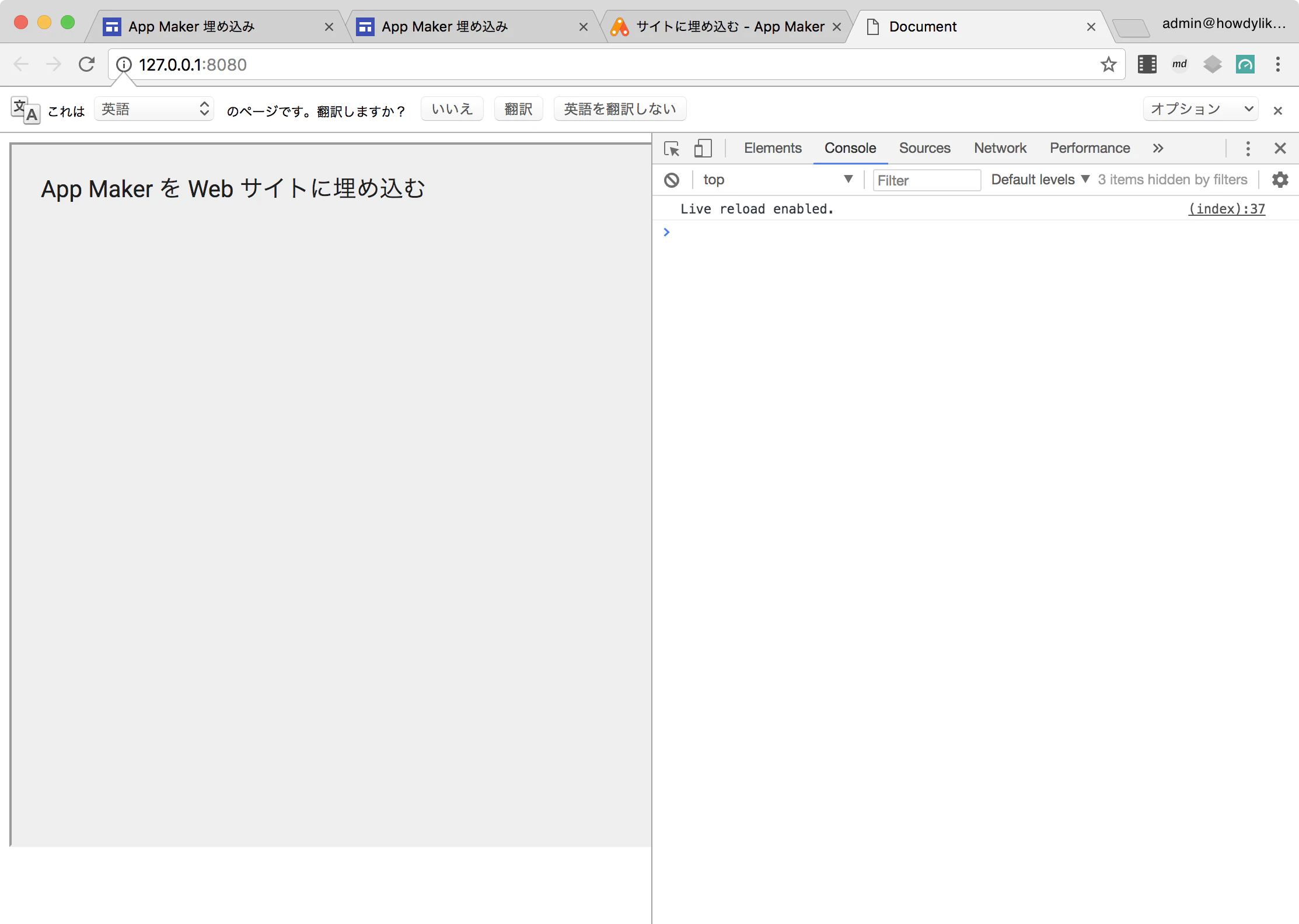Image resolution: width=1299 pixels, height=924 pixels.
Task: Click the admin@howdylik... profile button
Action: (x=1224, y=24)
